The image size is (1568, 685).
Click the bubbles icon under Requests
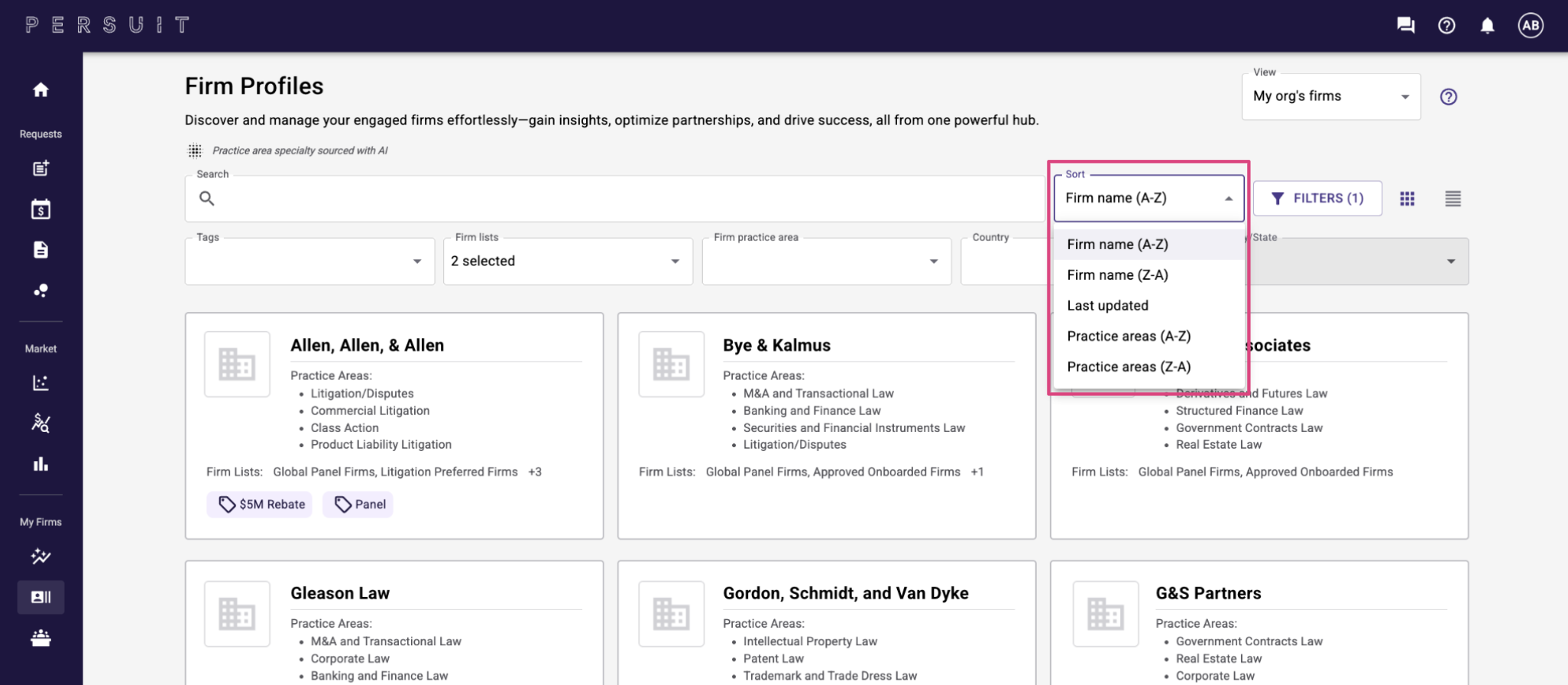40,291
